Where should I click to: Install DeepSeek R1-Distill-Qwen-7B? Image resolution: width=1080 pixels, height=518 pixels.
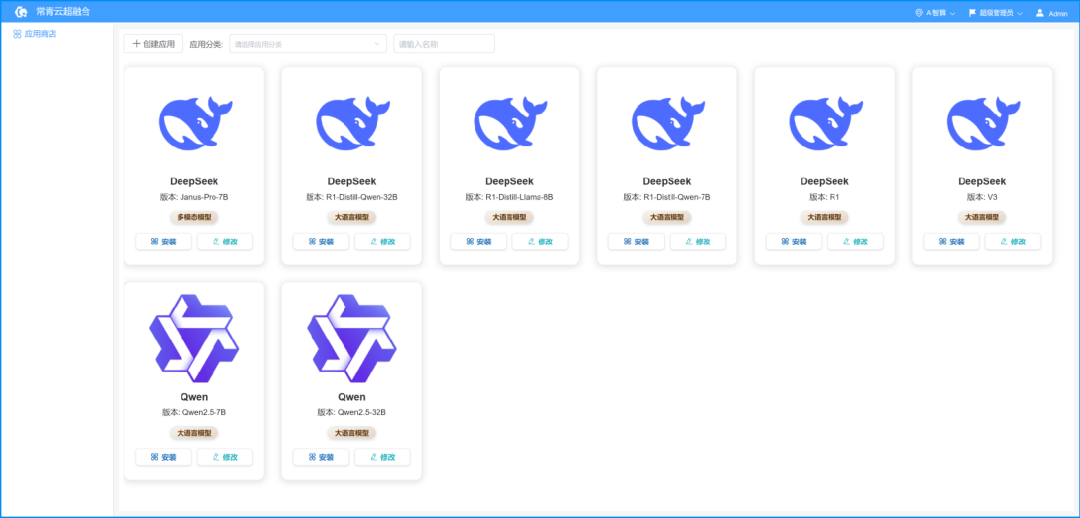[636, 242]
